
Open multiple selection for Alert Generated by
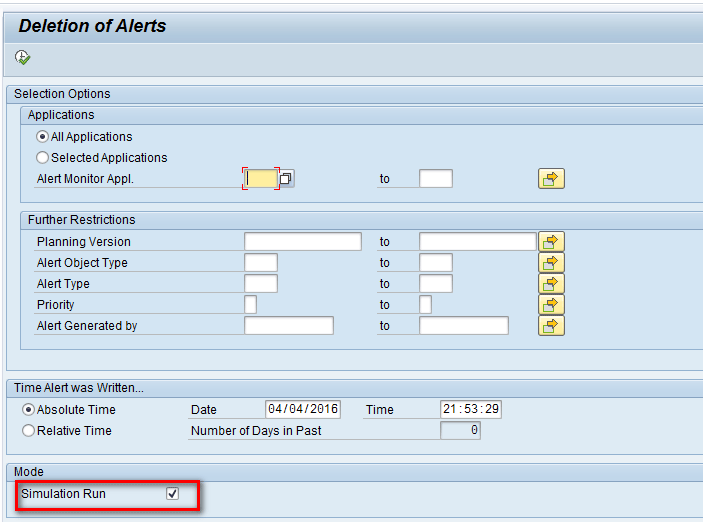pyautogui.click(x=551, y=326)
